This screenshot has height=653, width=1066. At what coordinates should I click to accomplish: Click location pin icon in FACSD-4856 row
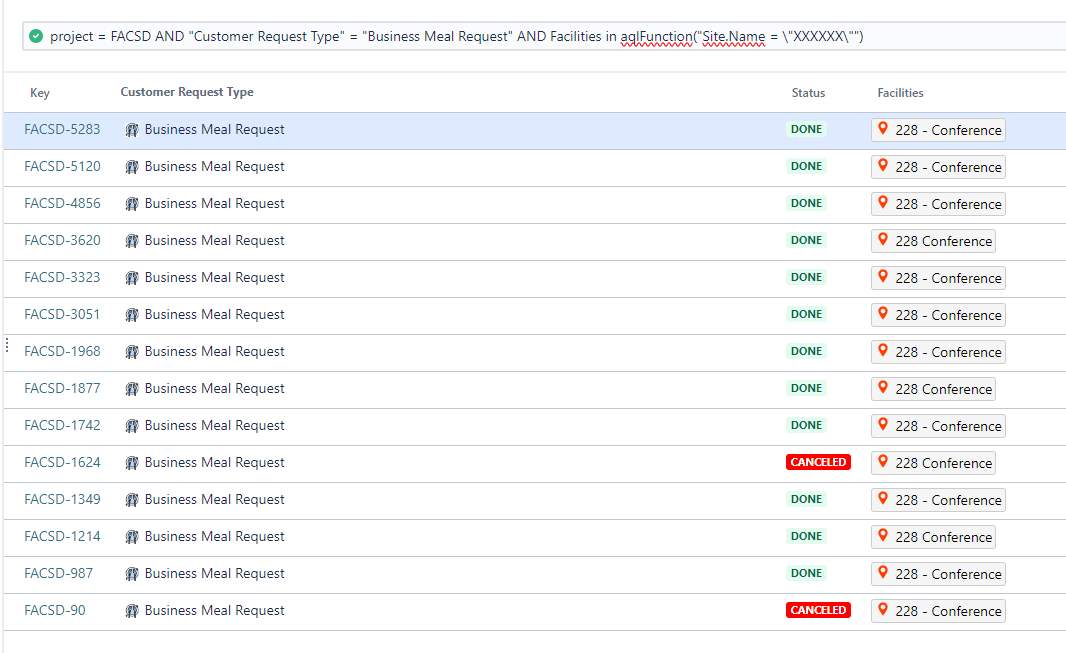pos(883,202)
